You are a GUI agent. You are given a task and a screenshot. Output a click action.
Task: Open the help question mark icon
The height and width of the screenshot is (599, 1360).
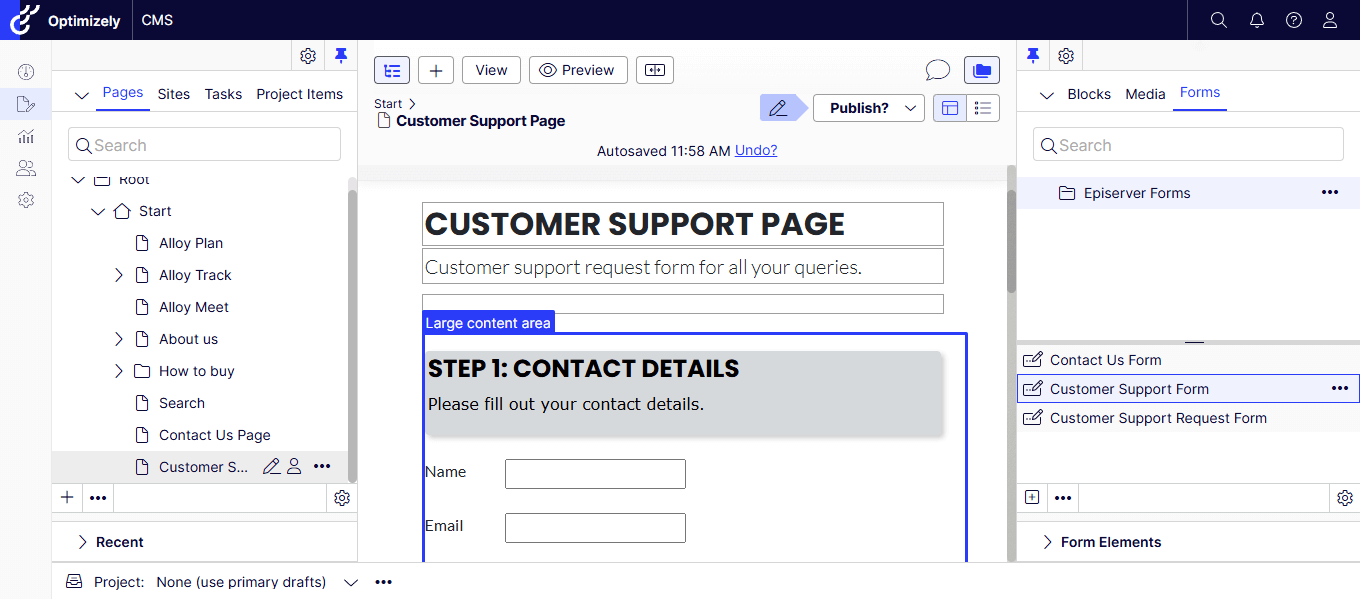pyautogui.click(x=1294, y=20)
